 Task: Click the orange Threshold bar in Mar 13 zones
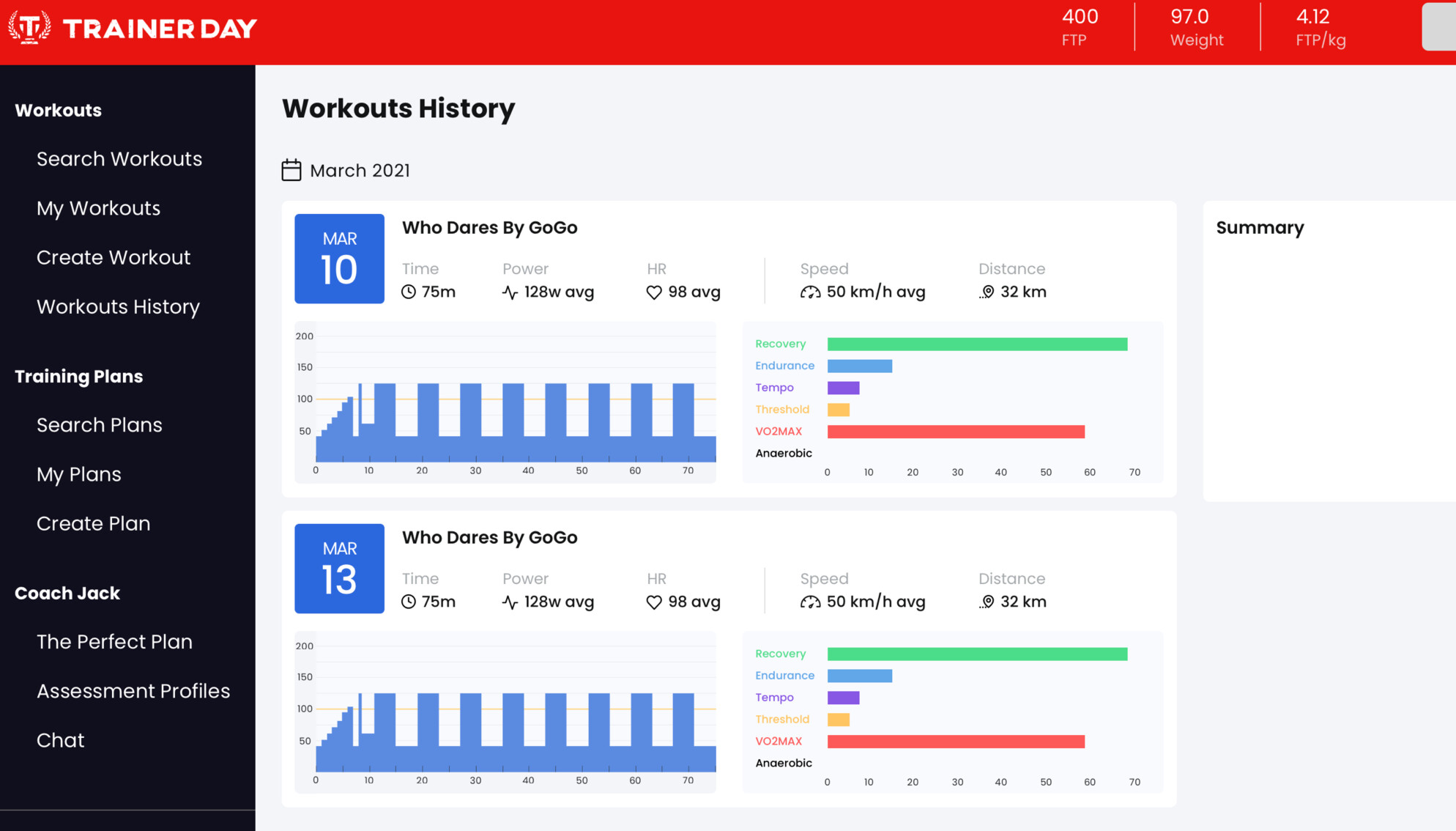(x=839, y=720)
